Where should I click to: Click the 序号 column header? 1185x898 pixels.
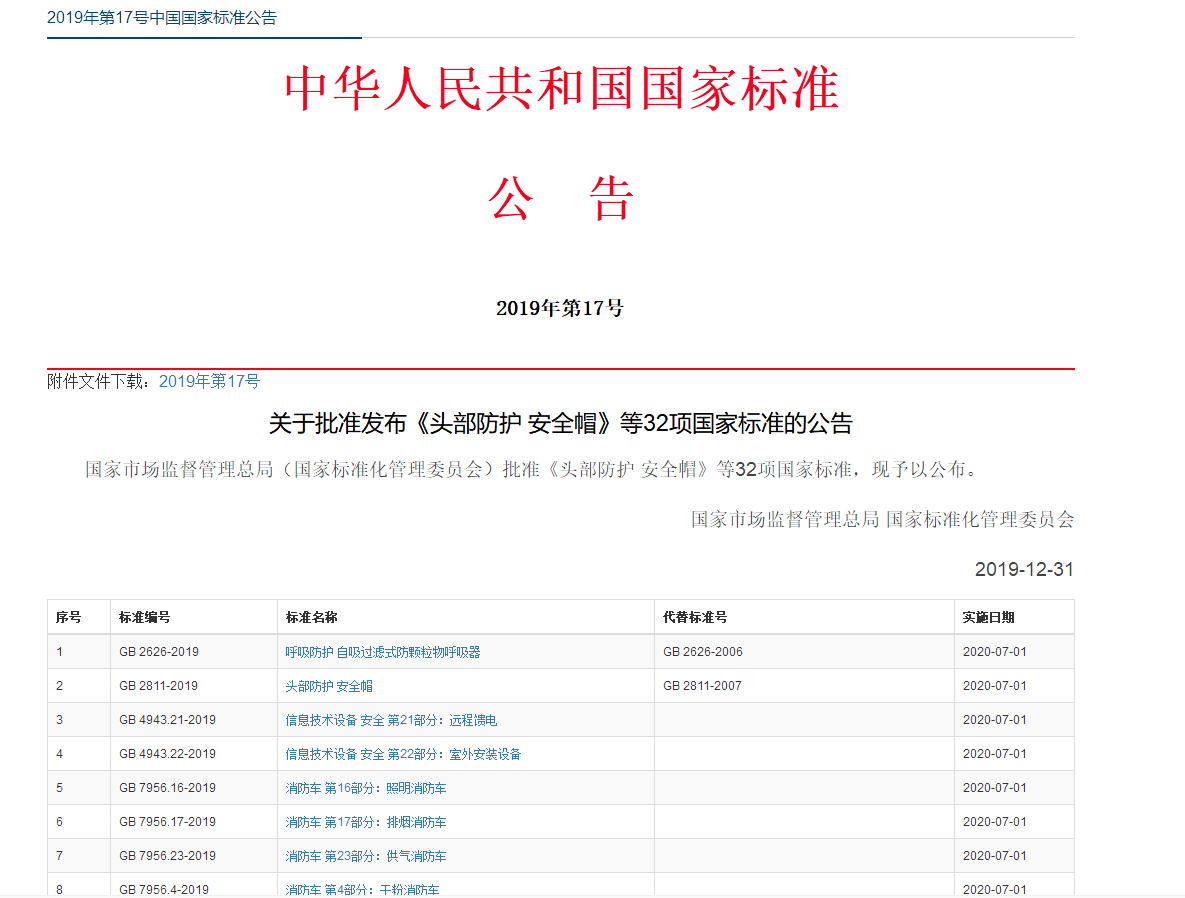click(x=68, y=617)
